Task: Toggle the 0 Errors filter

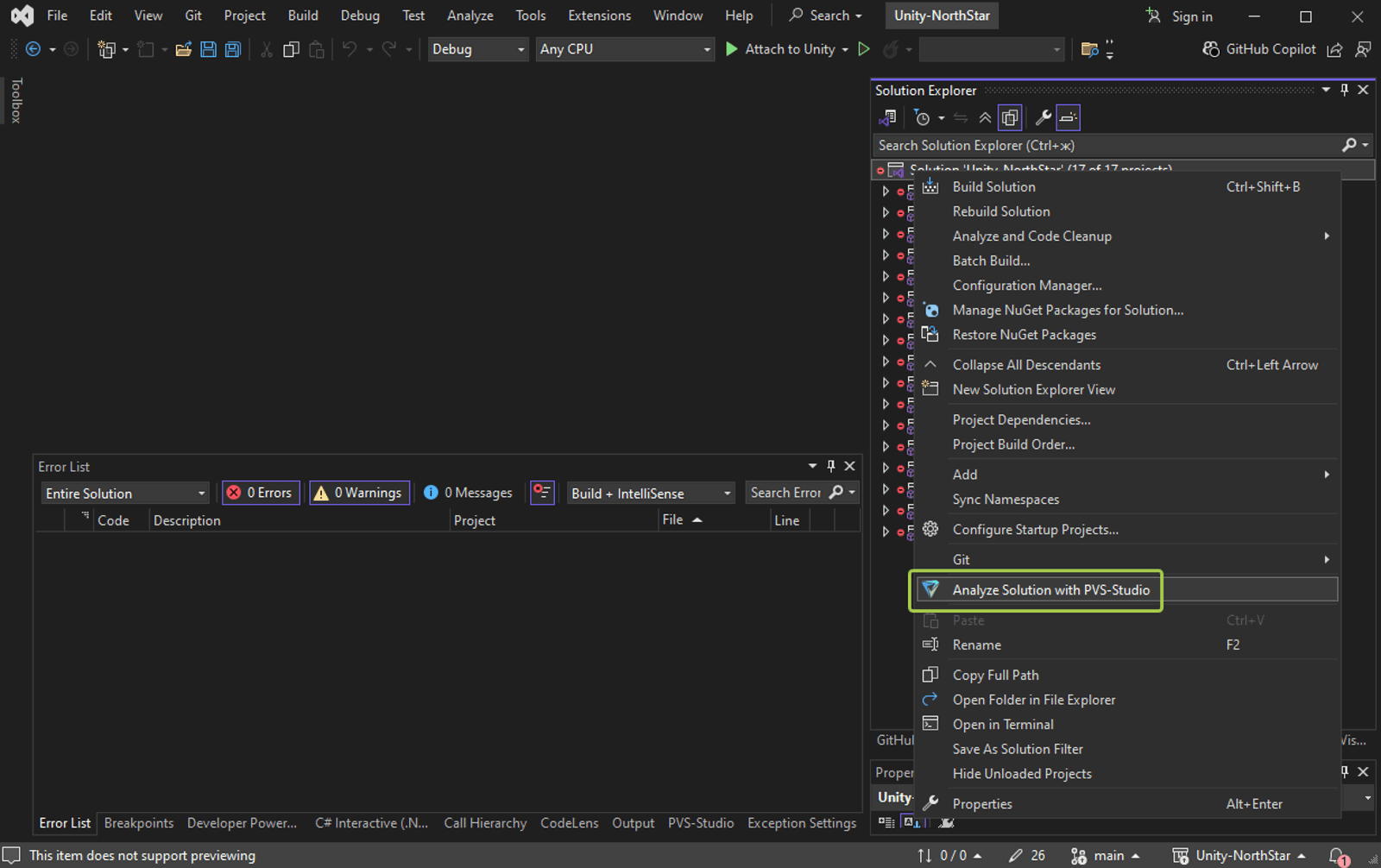Action: [x=261, y=492]
